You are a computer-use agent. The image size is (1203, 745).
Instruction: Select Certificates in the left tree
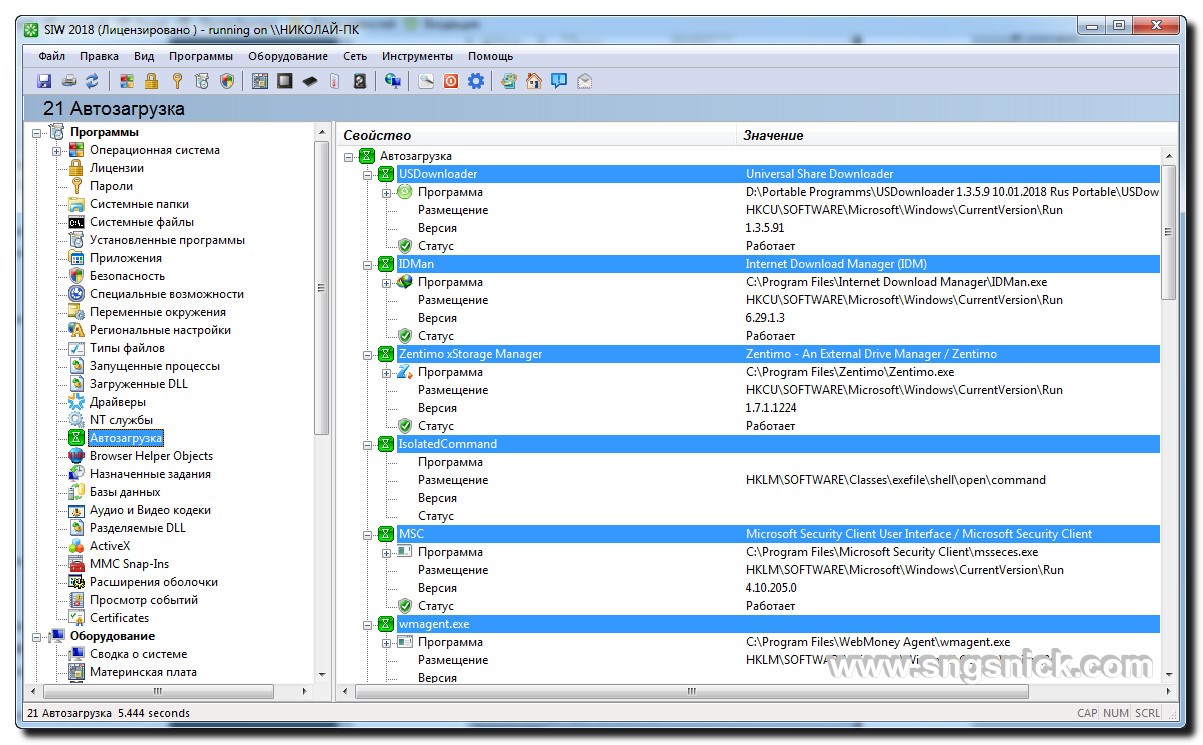coord(120,618)
